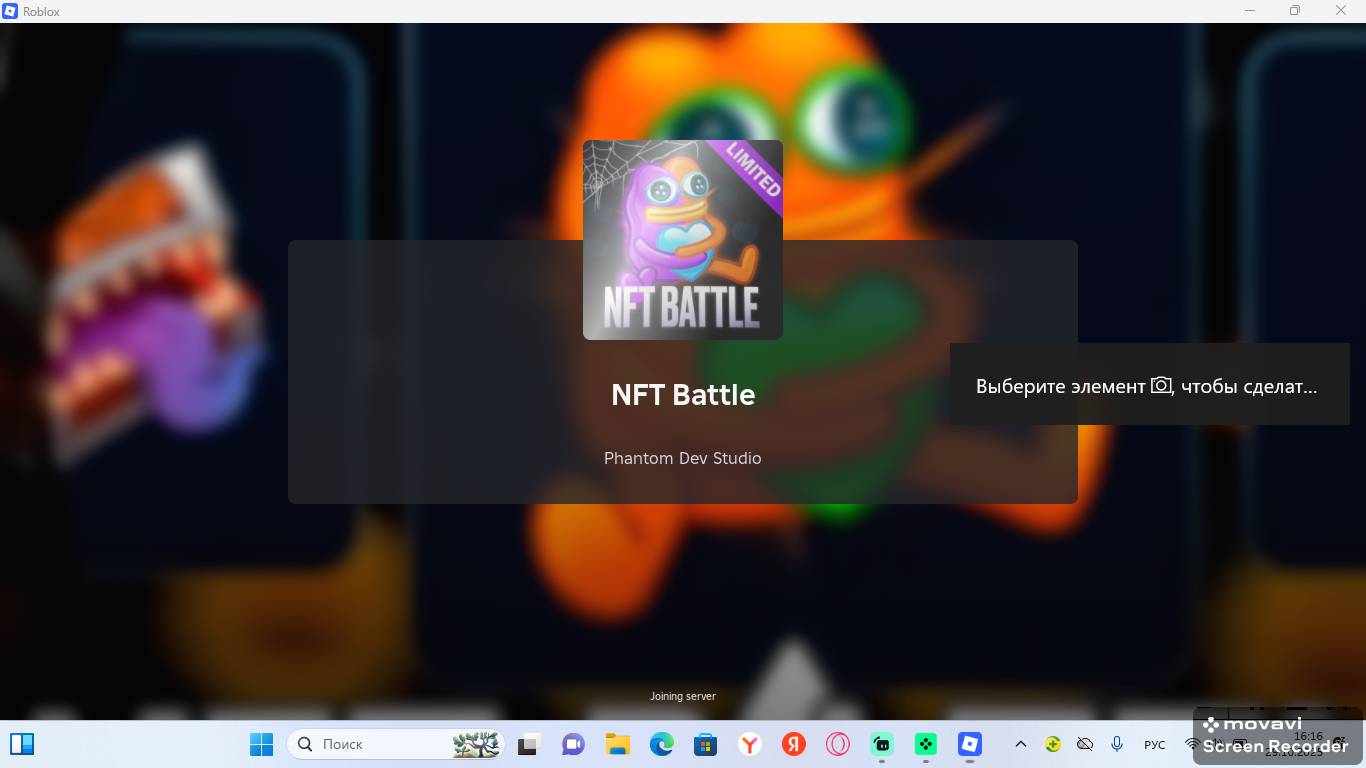Close the Roblox window

[1341, 11]
